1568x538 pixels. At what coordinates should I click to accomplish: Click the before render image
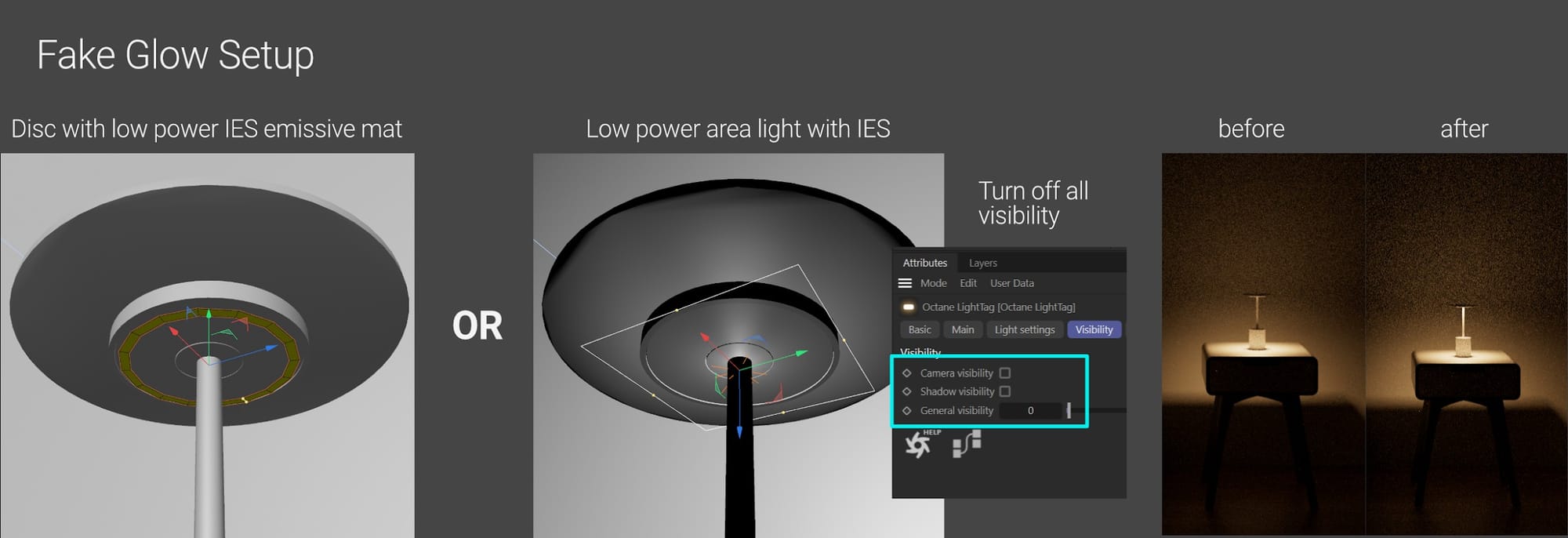[x=1263, y=344]
